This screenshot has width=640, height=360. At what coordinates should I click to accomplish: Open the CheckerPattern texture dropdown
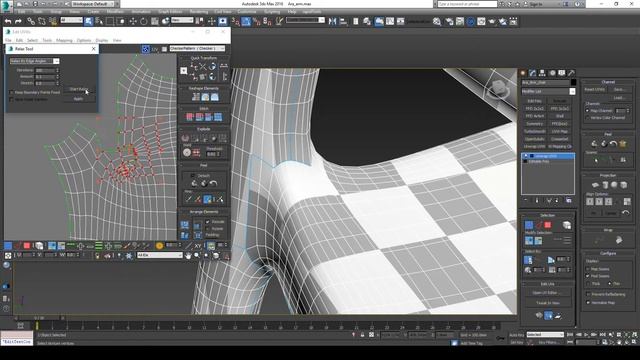click(197, 49)
